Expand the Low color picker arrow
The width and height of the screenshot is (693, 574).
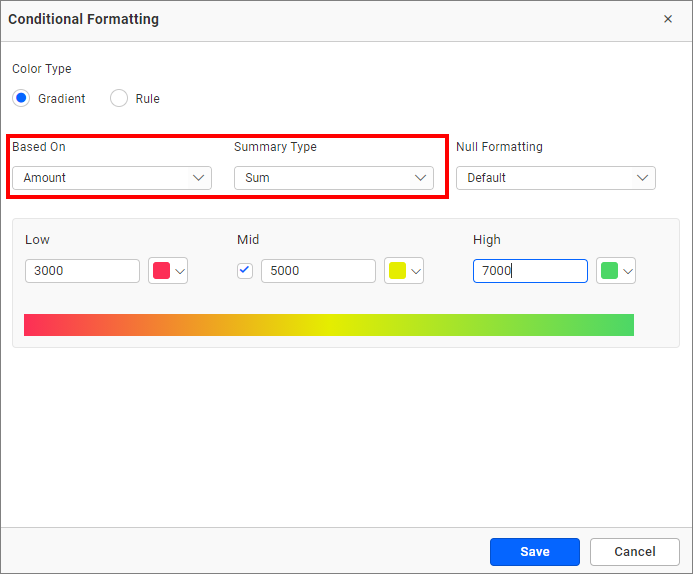coord(180,271)
